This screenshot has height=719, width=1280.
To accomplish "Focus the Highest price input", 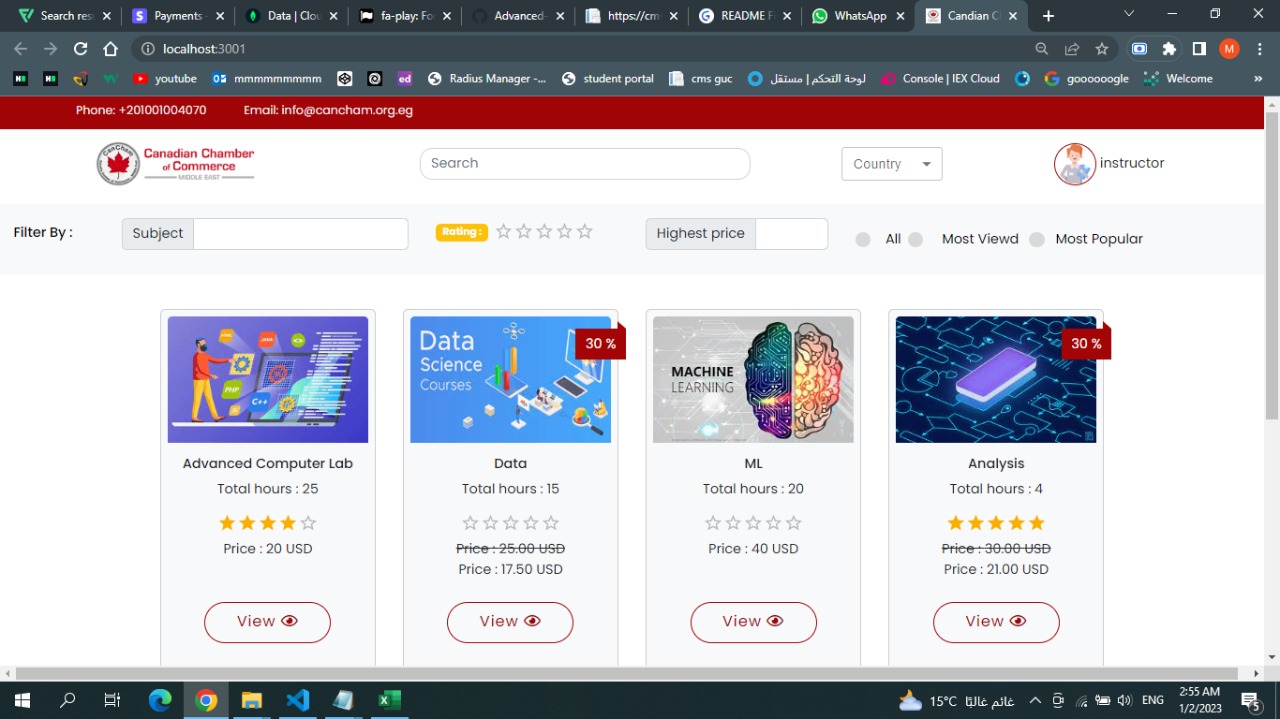I will point(791,233).
